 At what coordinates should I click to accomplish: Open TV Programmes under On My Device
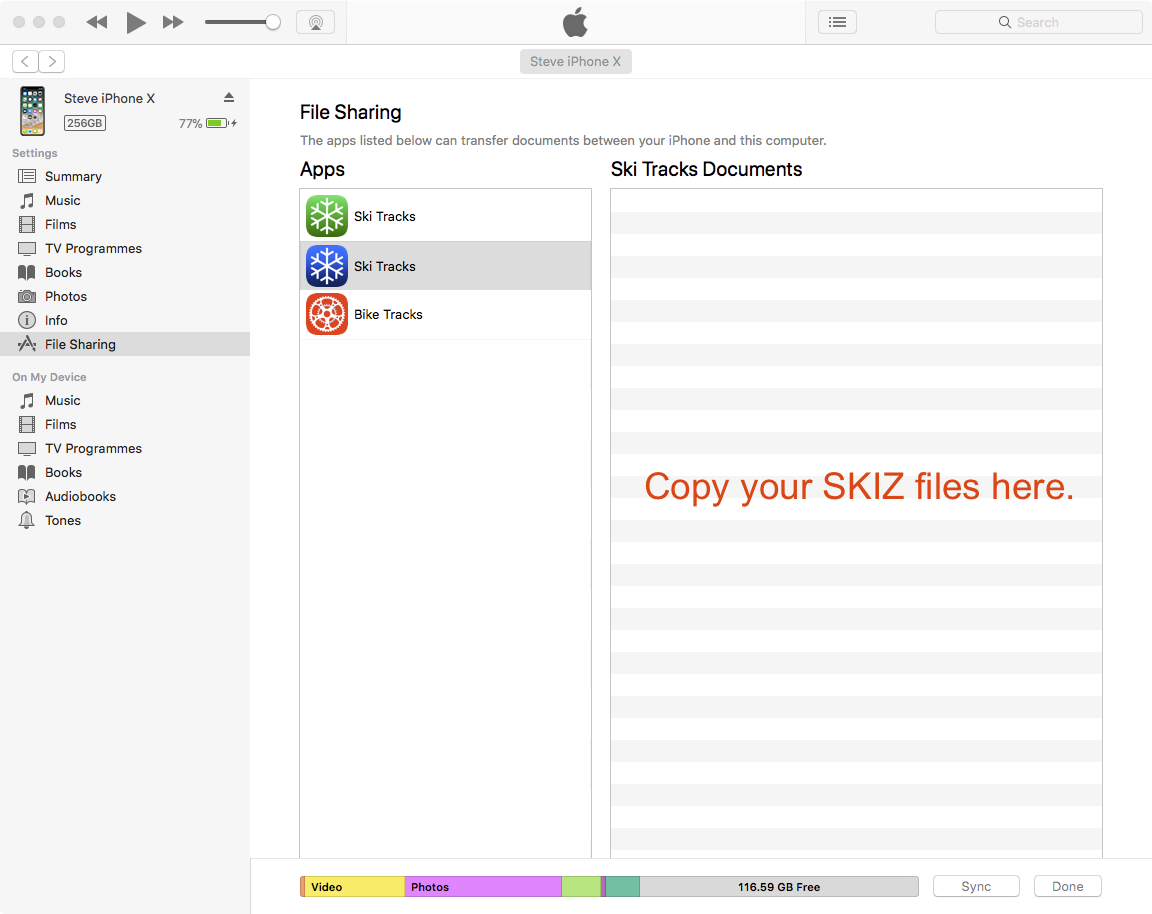(125, 448)
